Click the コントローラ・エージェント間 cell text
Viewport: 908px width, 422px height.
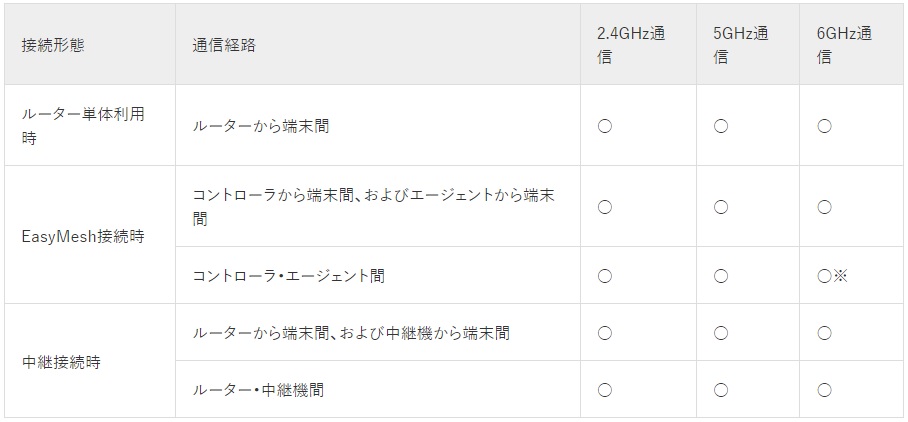(x=288, y=276)
